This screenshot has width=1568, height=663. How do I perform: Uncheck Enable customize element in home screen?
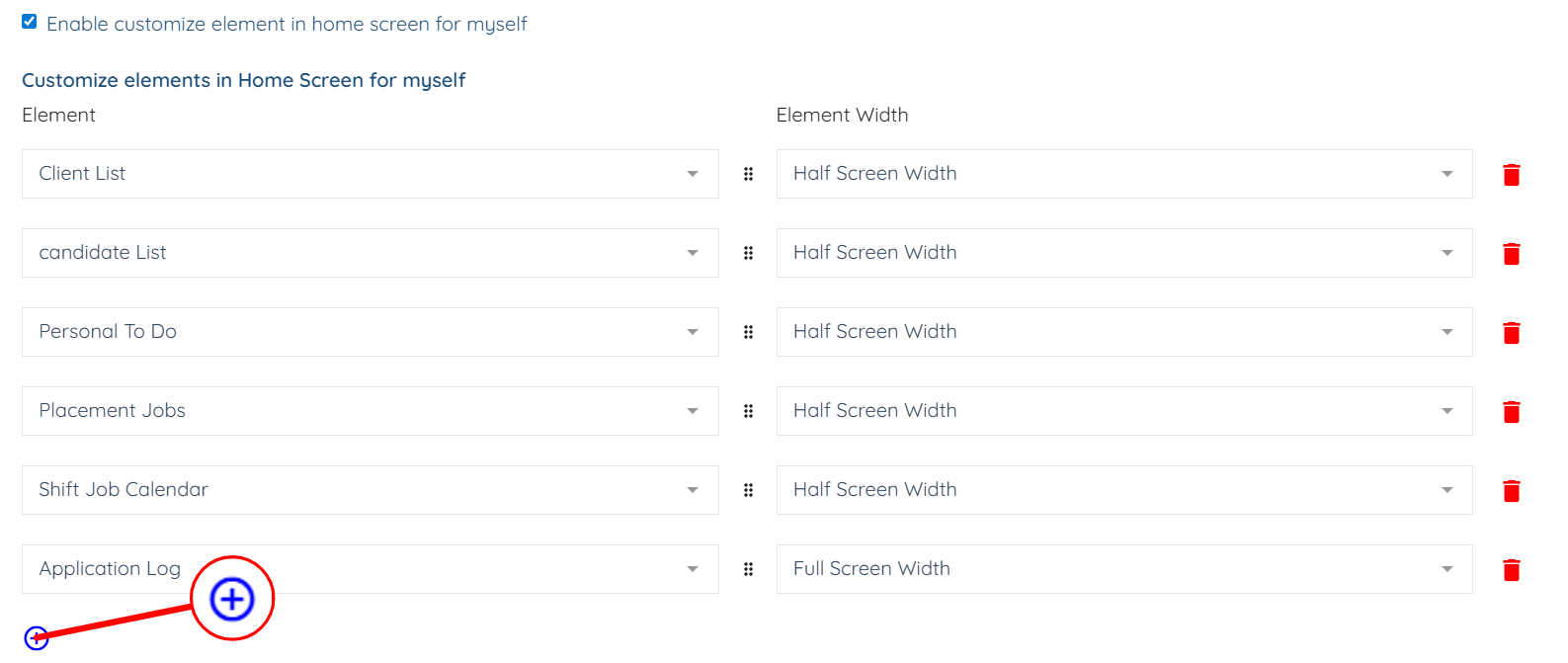click(x=30, y=22)
